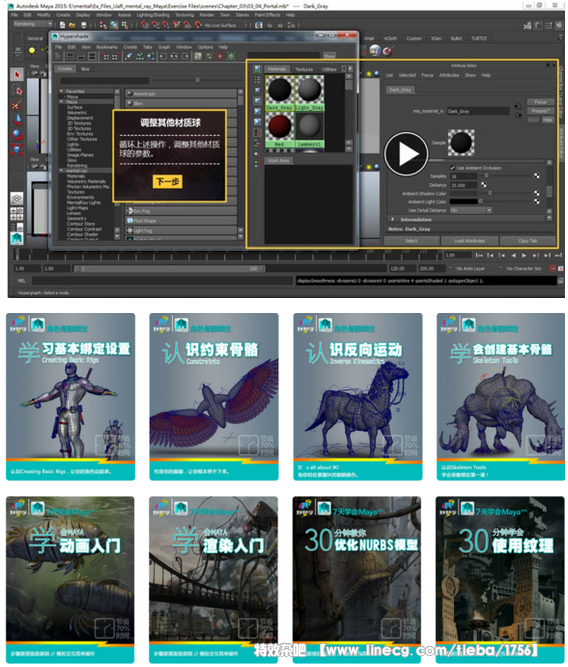
Task: Click the Load Attributes button
Action: pyautogui.click(x=469, y=241)
